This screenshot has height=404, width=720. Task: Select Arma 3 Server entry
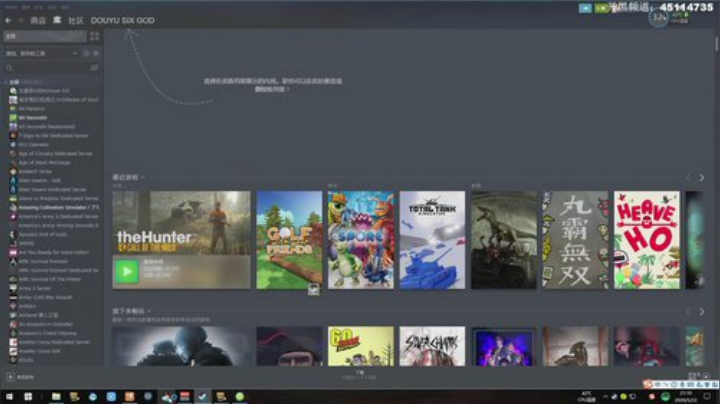click(34, 288)
